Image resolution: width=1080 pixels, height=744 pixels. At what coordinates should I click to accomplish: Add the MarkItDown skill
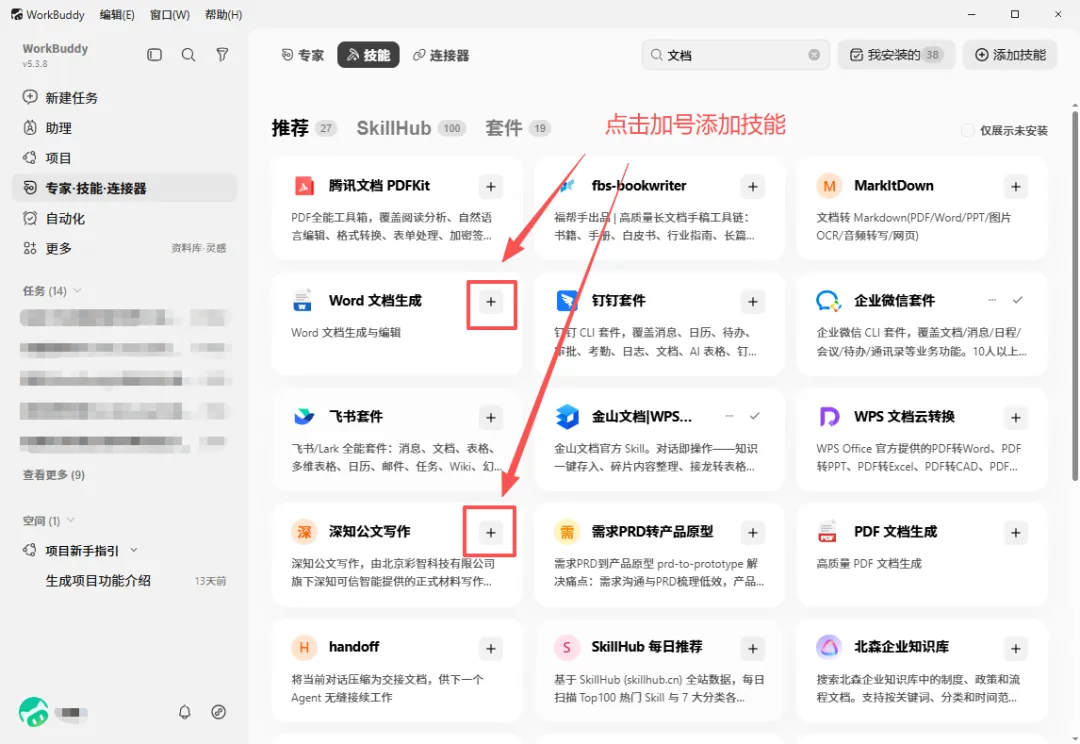point(1015,187)
